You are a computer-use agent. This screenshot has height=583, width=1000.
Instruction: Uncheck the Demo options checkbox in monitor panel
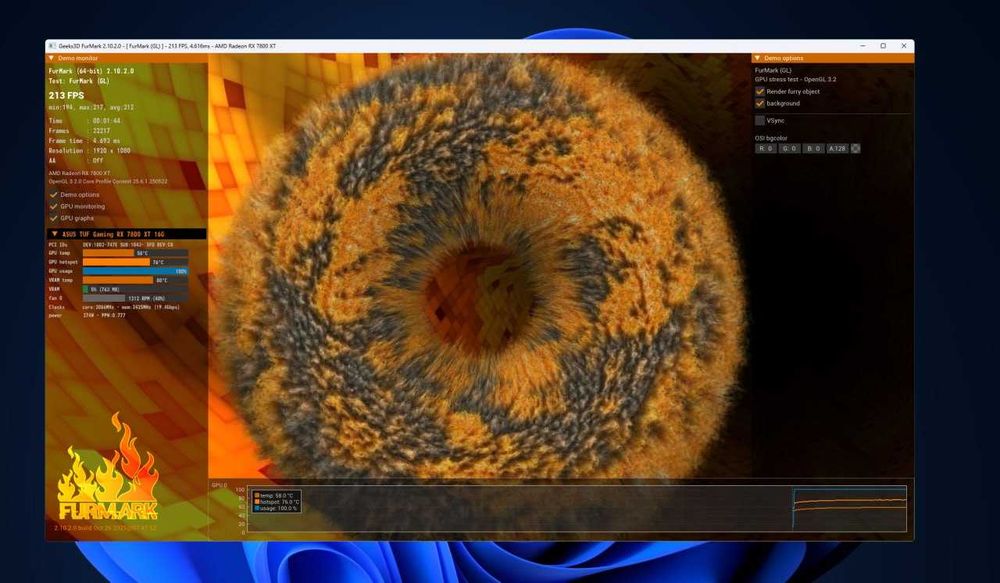tap(54, 195)
